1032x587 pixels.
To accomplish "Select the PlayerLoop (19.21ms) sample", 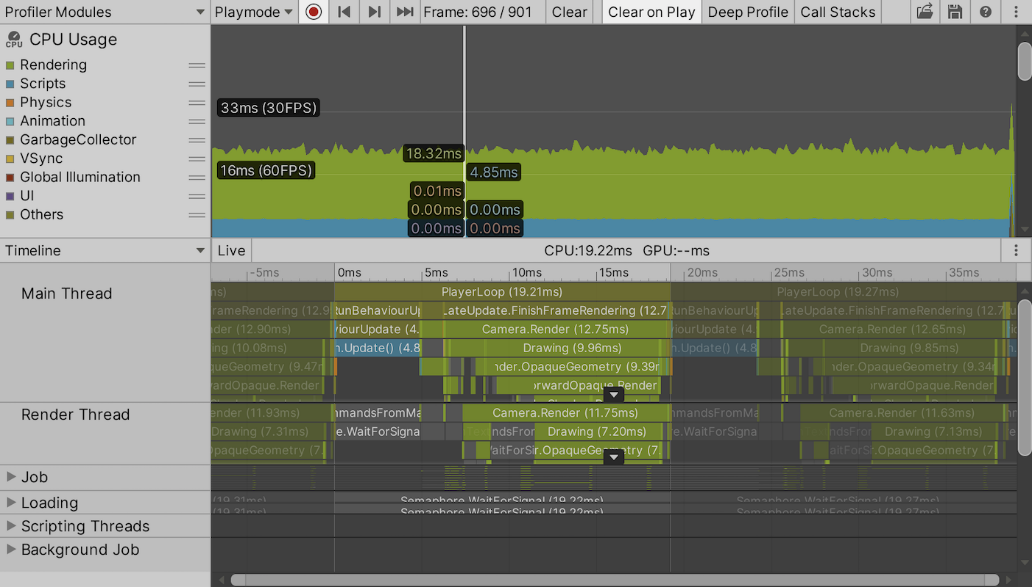I will tap(502, 292).
